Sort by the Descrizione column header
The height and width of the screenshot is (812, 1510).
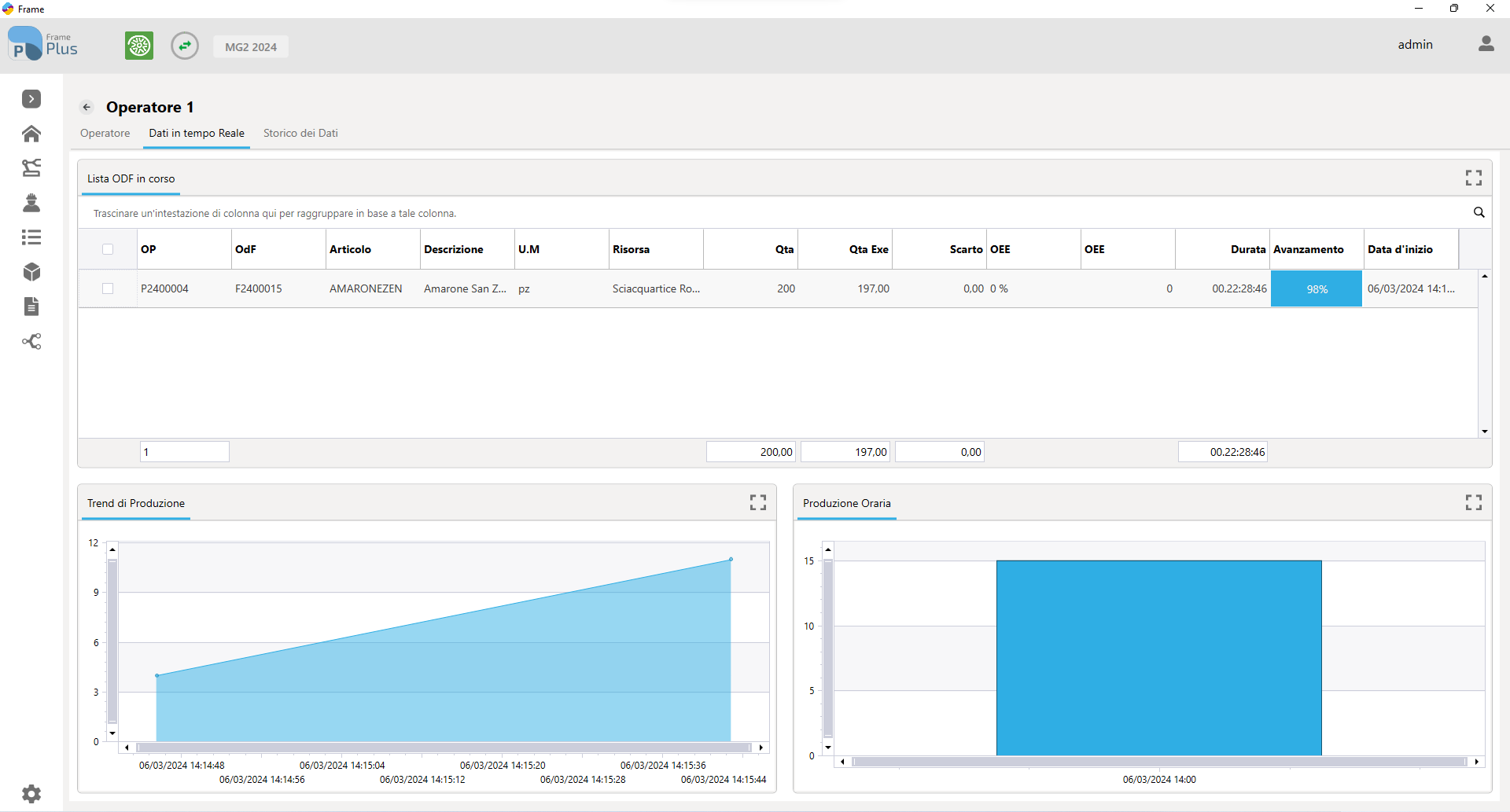467,249
